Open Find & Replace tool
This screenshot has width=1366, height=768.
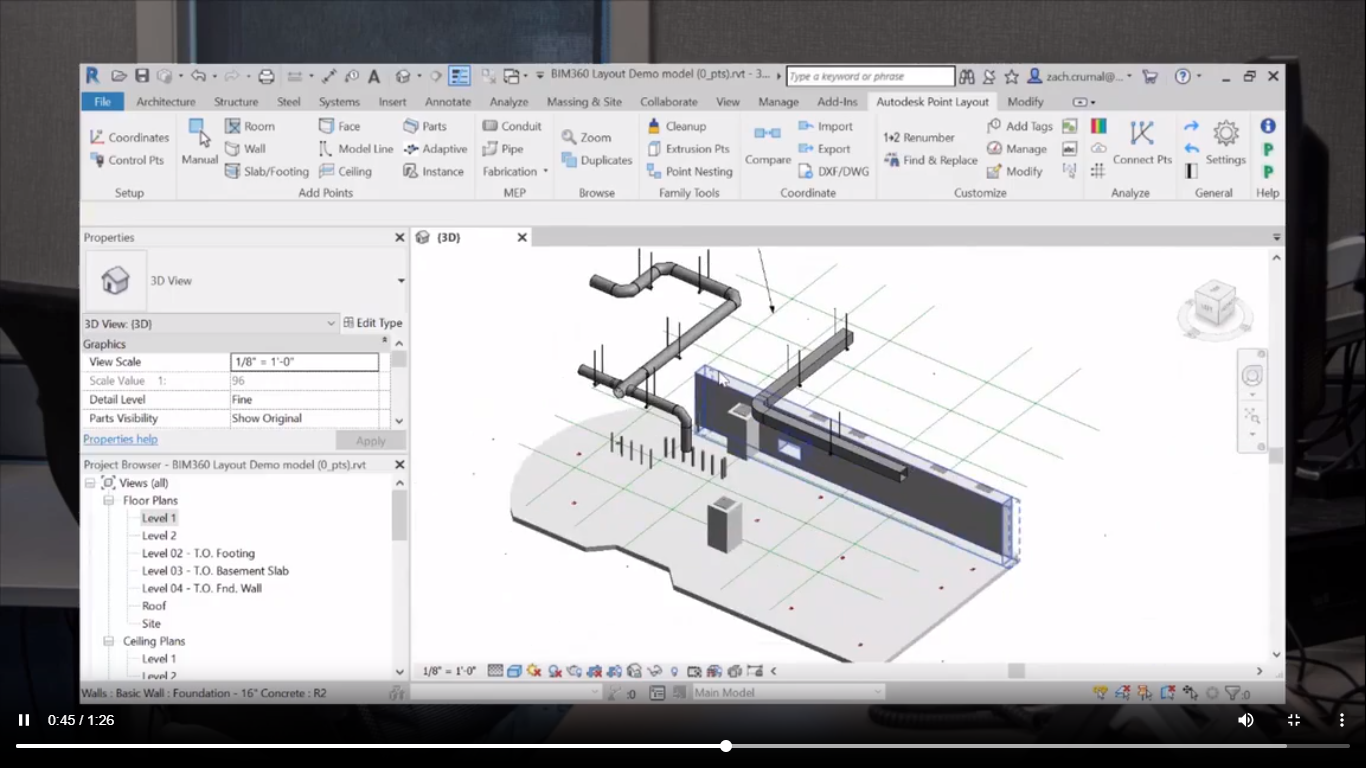pos(931,160)
